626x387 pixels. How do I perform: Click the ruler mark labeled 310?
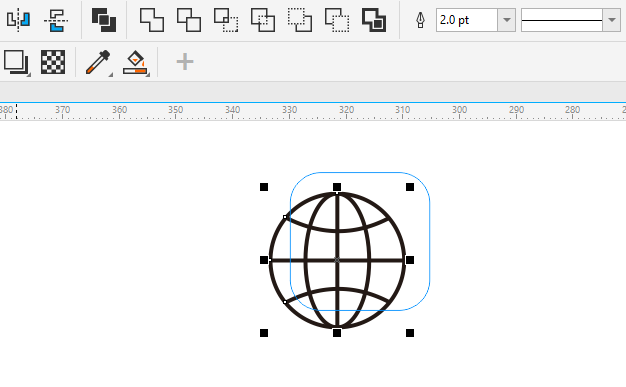click(402, 110)
